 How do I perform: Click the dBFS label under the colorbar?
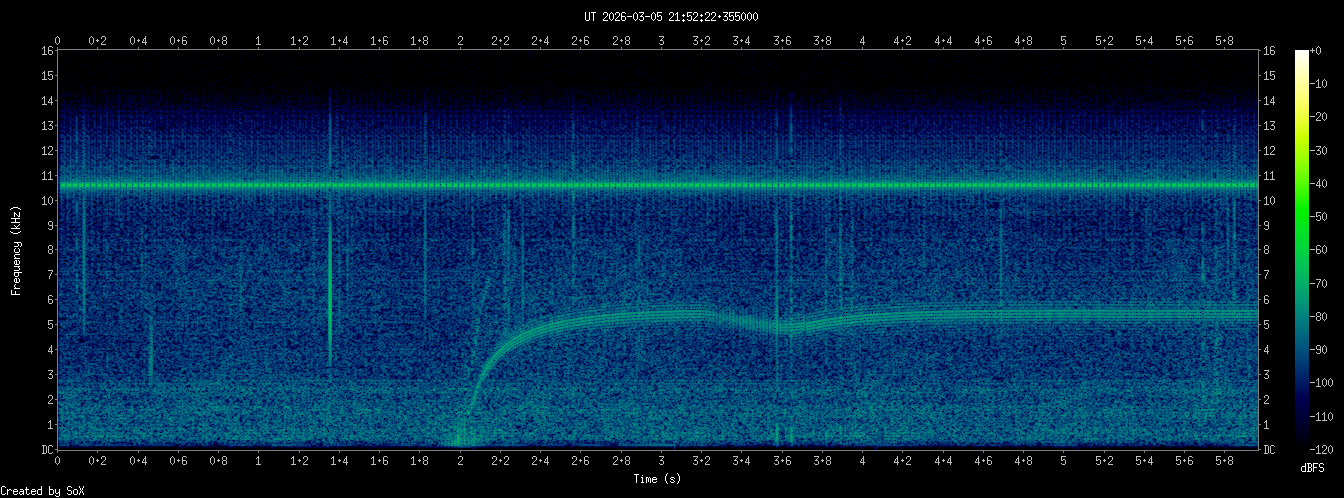click(1313, 468)
